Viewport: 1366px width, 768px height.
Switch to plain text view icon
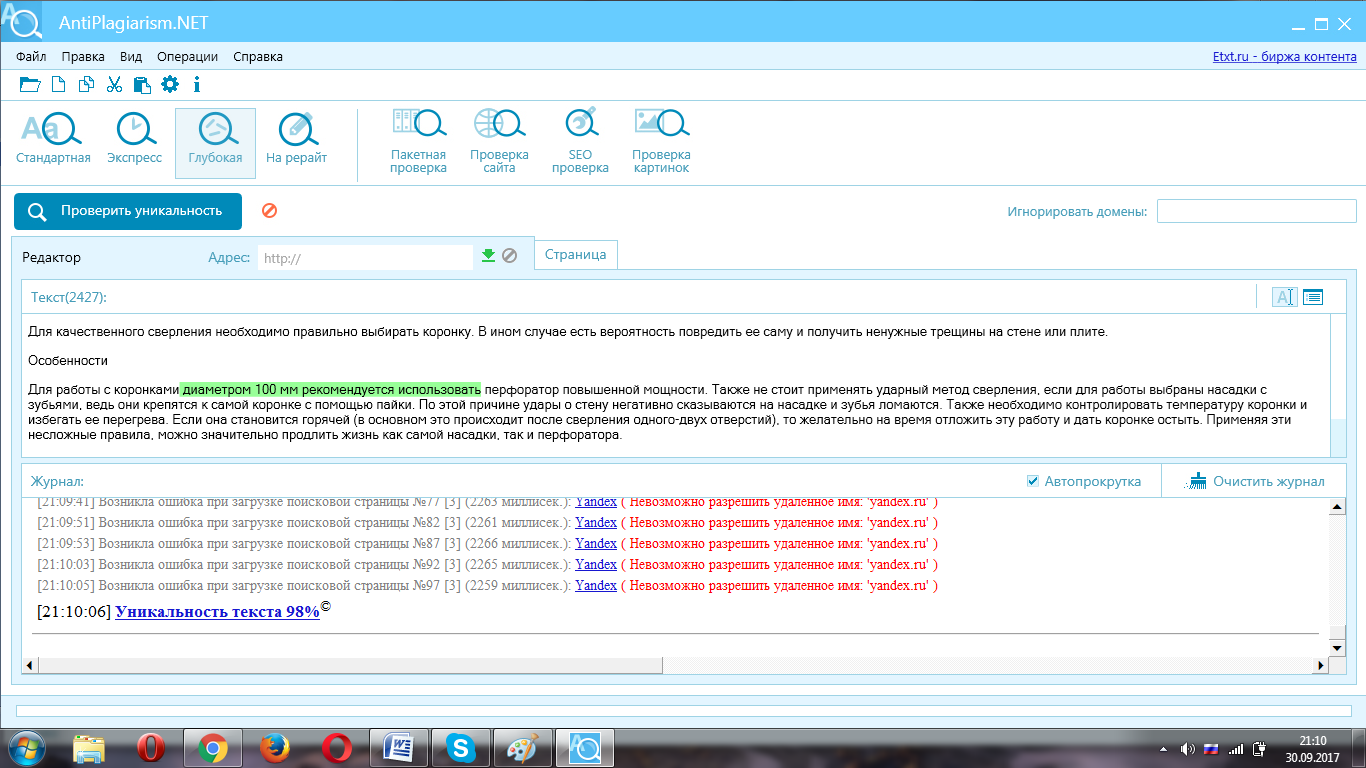[x=1284, y=297]
